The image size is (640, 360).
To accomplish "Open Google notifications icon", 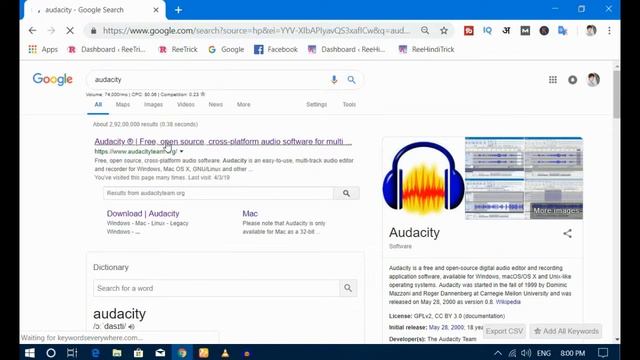I will (573, 80).
